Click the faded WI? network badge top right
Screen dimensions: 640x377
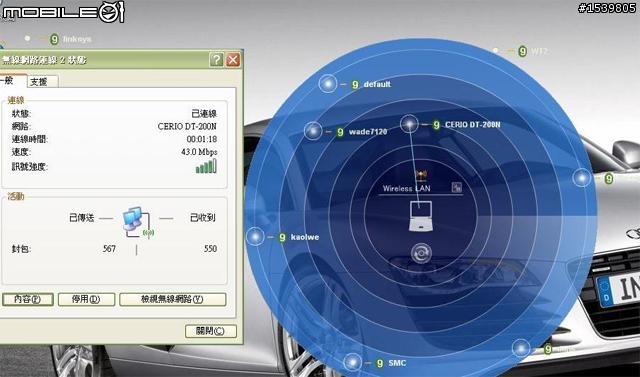[522, 51]
